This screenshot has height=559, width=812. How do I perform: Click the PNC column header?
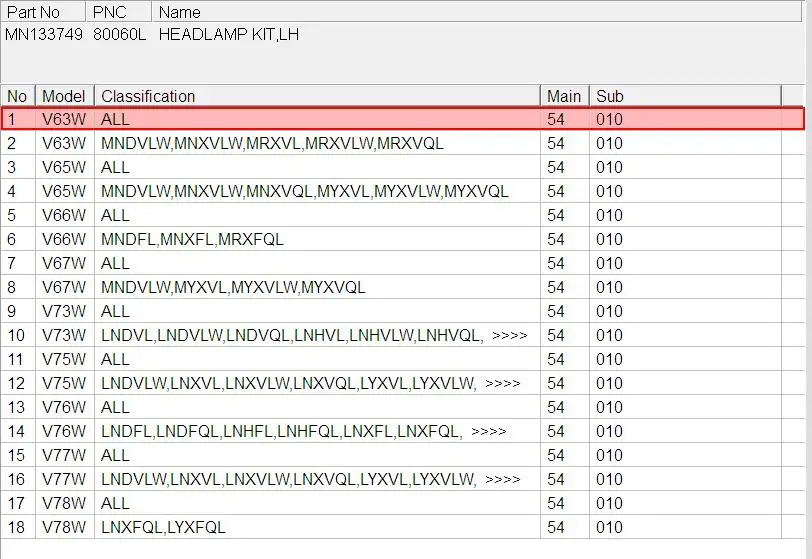pyautogui.click(x=119, y=12)
